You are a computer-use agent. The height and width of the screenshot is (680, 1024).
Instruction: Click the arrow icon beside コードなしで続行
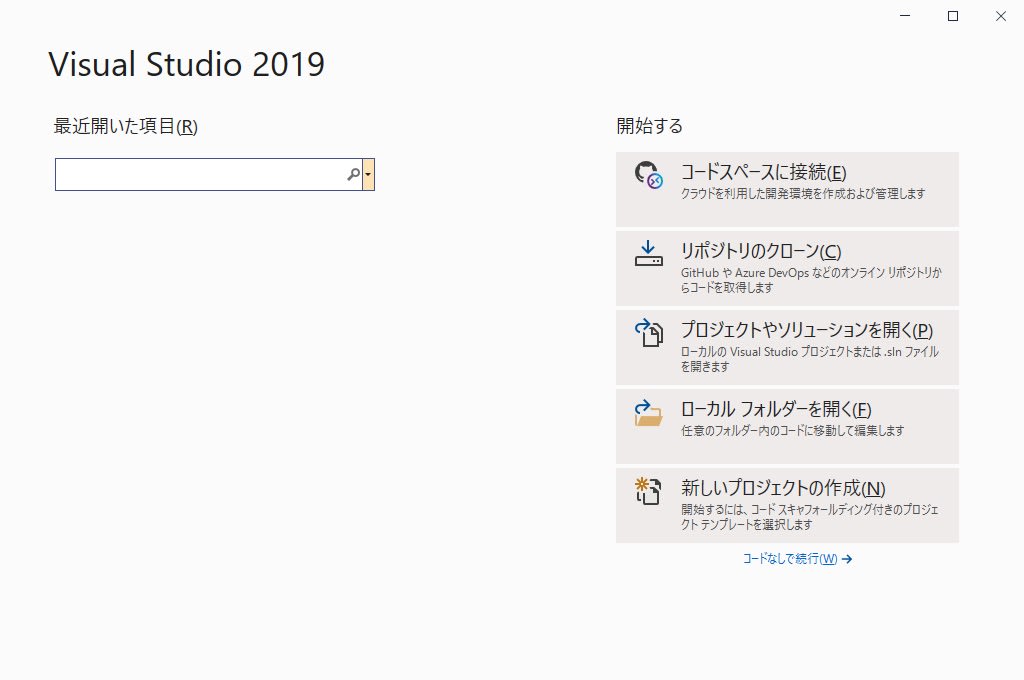[847, 559]
